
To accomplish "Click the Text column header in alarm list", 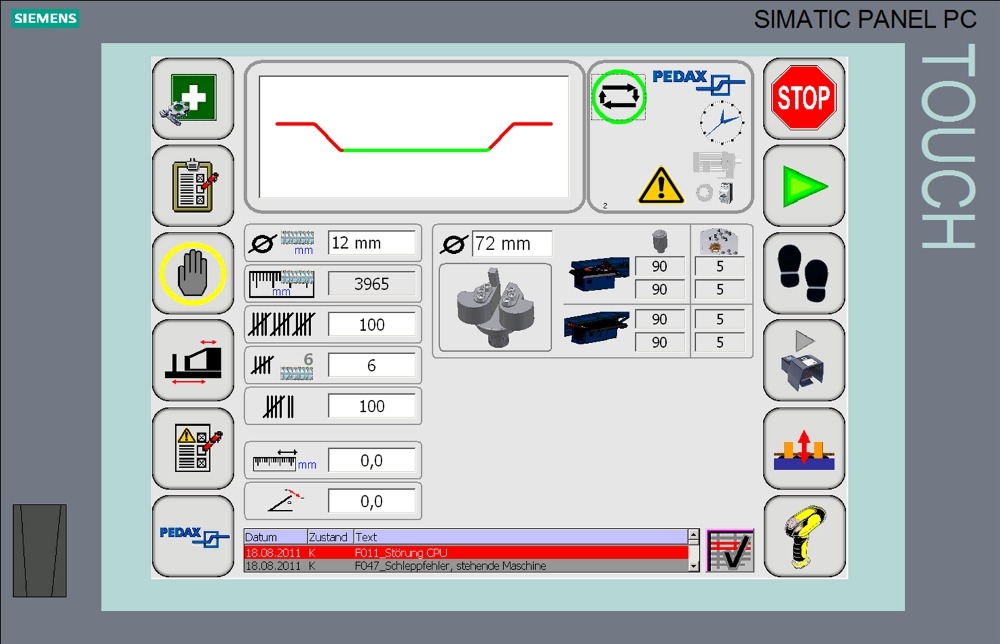I will click(x=520, y=537).
